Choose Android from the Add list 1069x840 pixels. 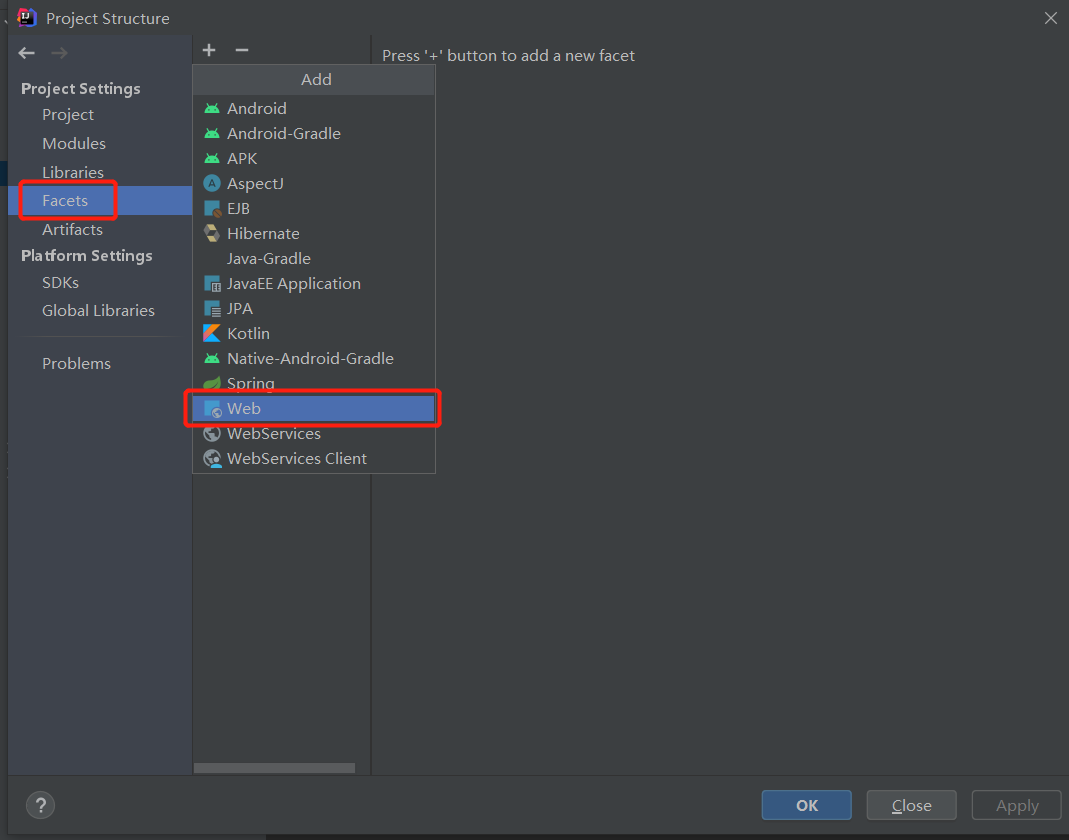click(x=314, y=108)
